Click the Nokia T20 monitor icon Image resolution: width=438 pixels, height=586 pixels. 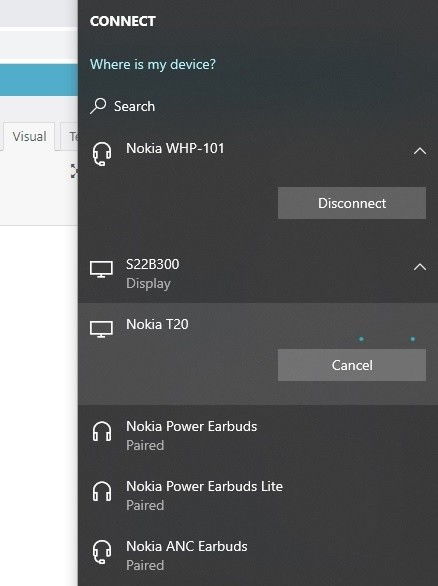pos(101,329)
